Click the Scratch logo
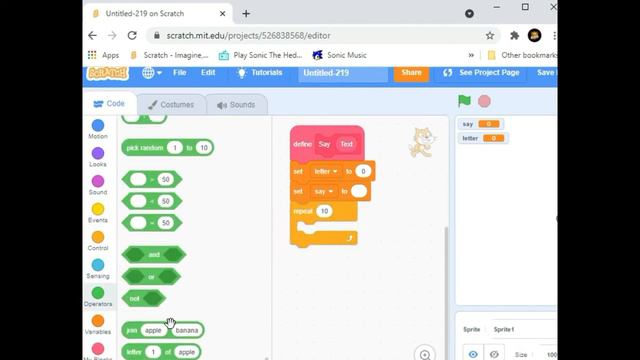Screen dimensions: 640x360 pos(108,73)
